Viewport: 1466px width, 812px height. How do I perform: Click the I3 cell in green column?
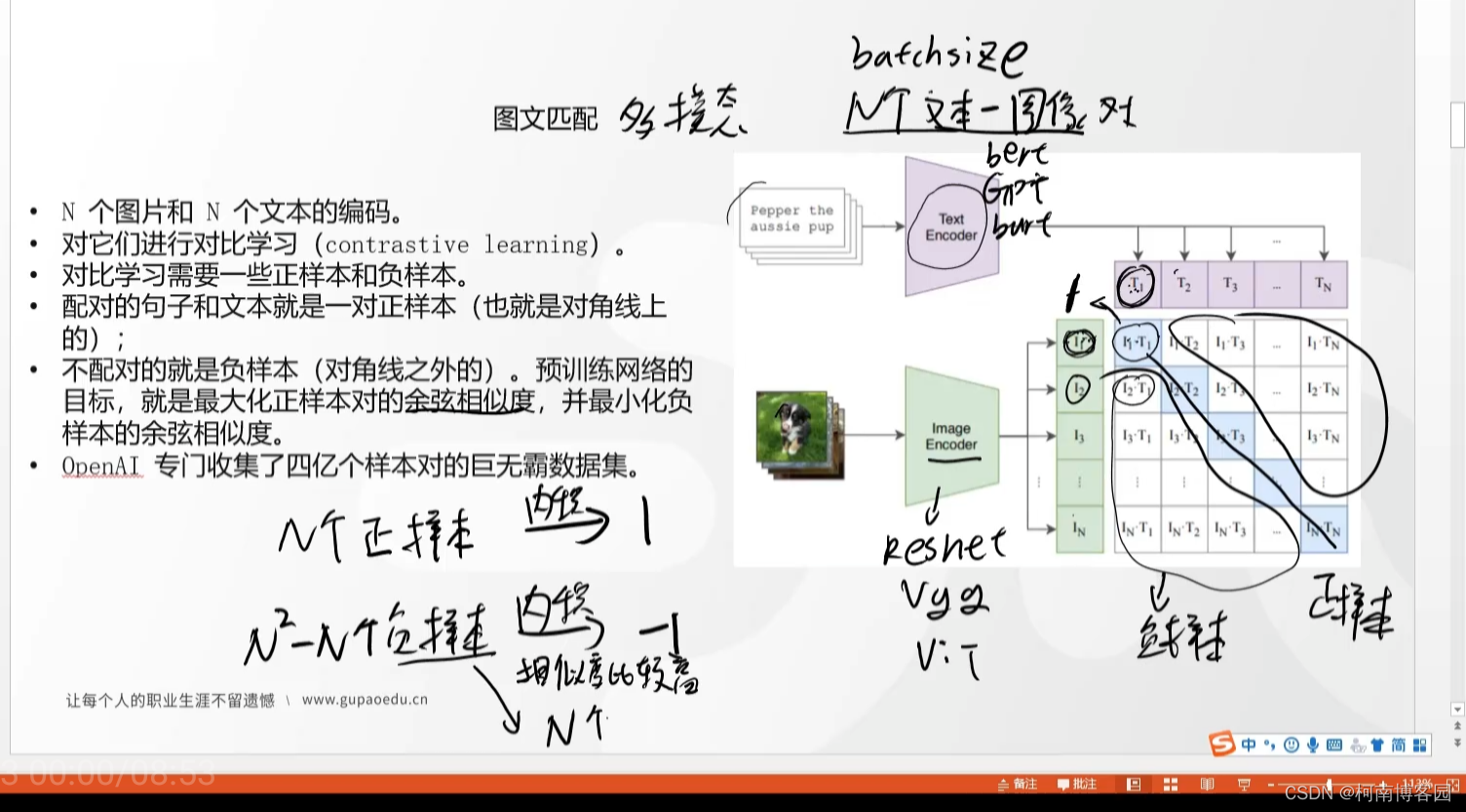click(x=1079, y=436)
